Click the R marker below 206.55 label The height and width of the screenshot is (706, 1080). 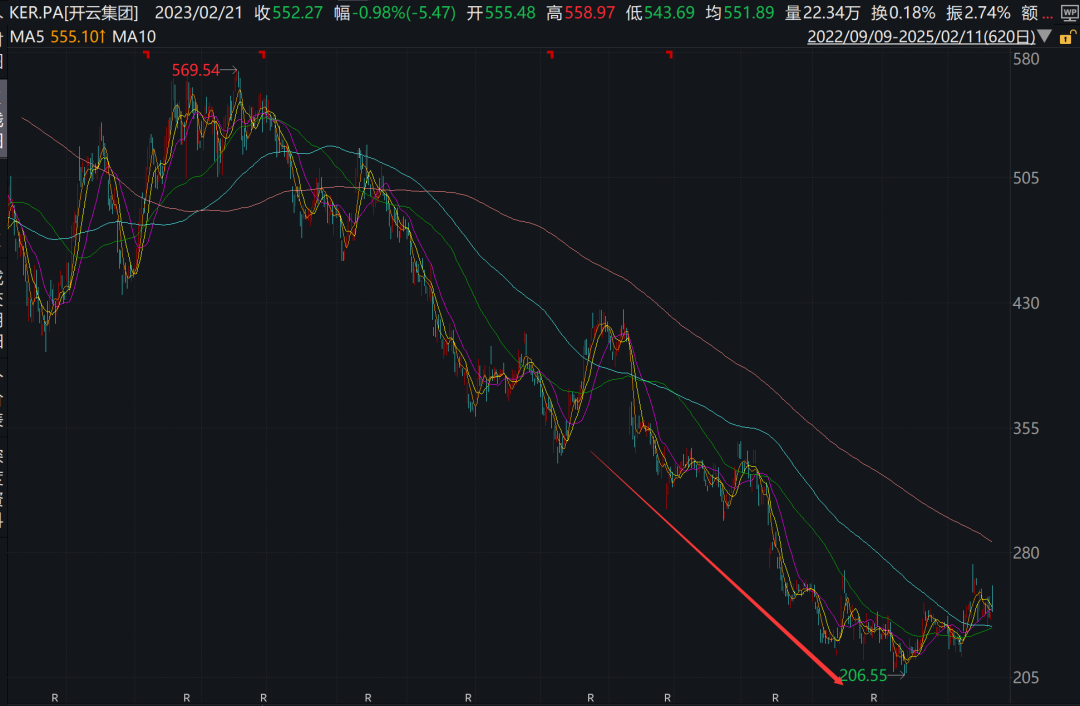pyautogui.click(x=874, y=696)
